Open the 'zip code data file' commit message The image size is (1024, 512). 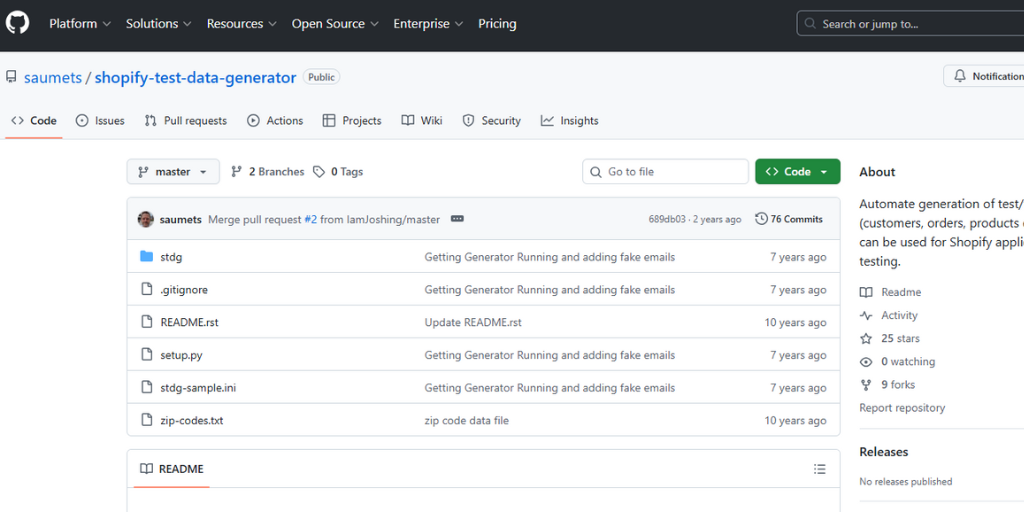click(467, 421)
